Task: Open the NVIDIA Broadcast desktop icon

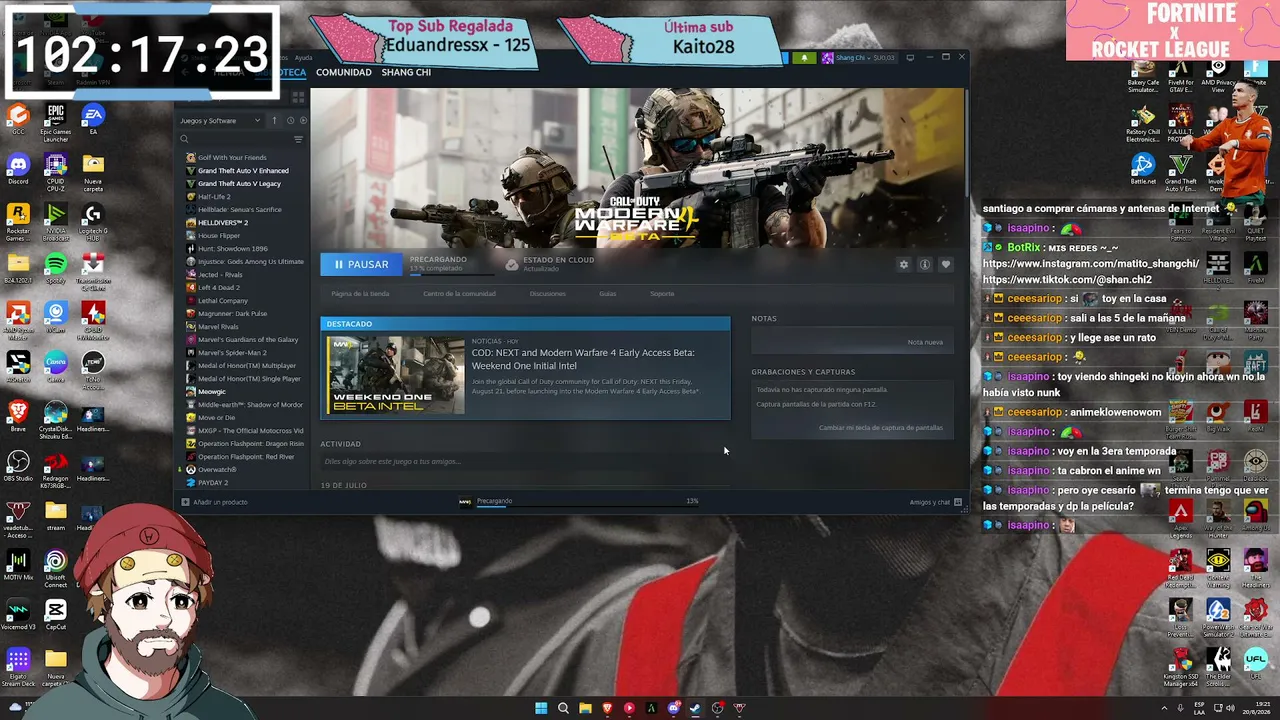Action: 56,221
